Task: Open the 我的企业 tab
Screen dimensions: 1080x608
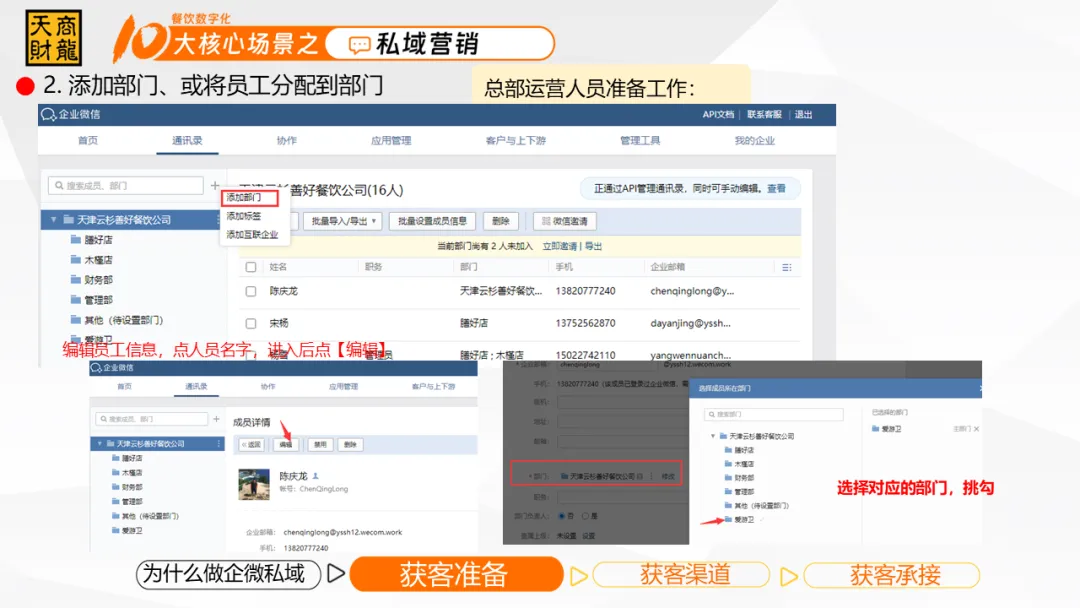Action: coord(754,140)
